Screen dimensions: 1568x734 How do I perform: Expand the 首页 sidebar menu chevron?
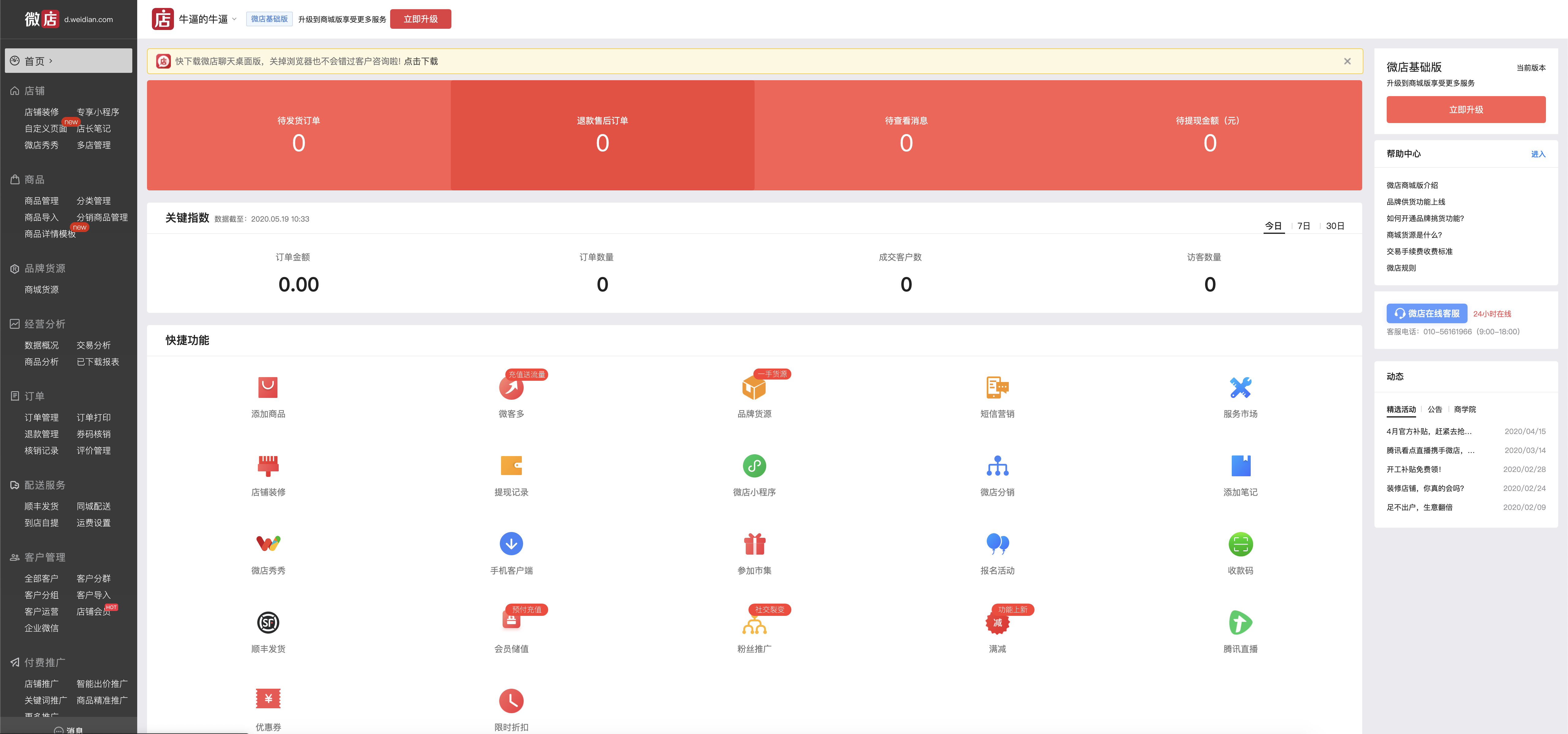pyautogui.click(x=51, y=61)
